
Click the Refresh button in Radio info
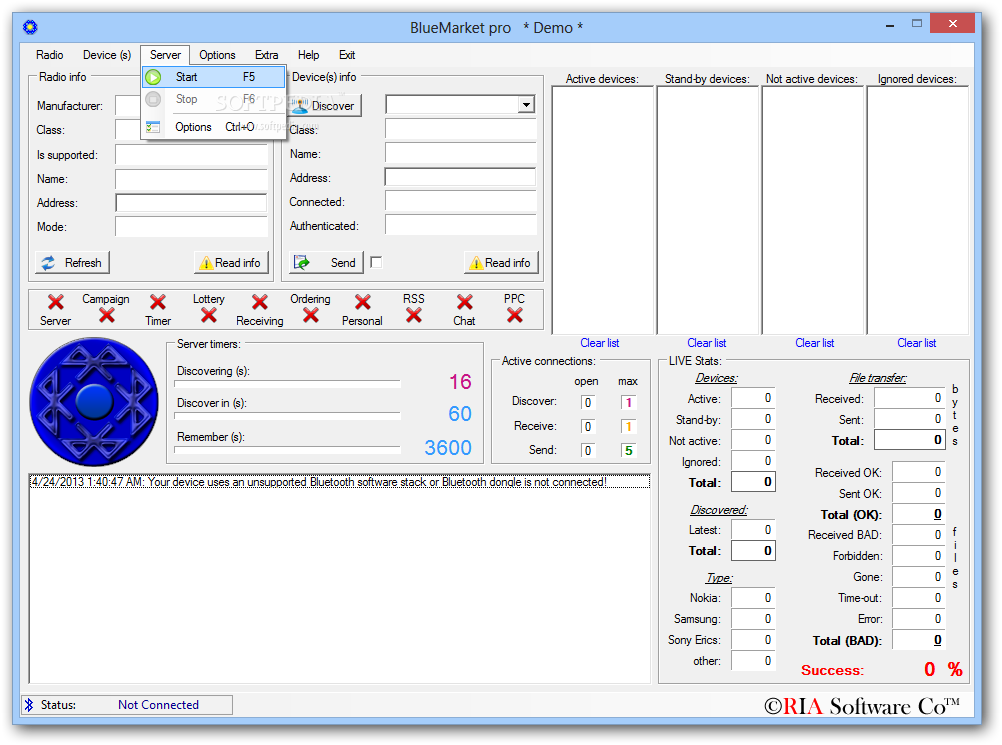(x=72, y=263)
